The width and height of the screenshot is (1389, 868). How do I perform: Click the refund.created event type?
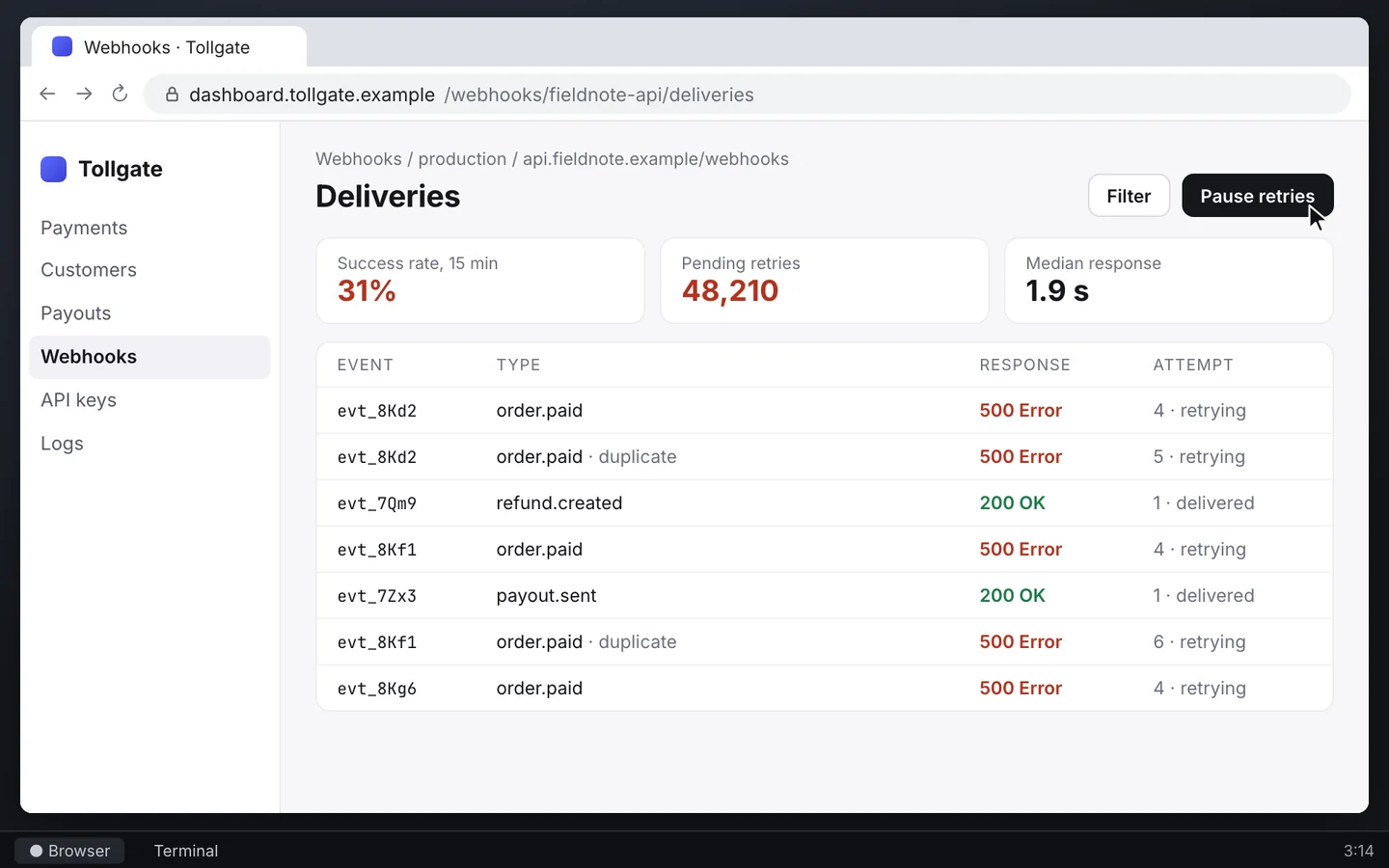(x=559, y=503)
